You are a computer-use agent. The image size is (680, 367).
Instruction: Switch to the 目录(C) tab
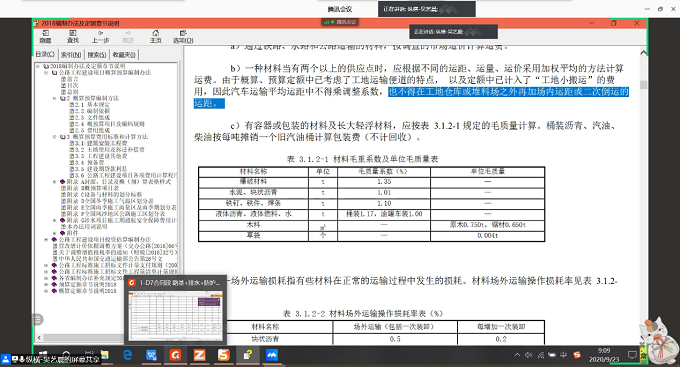[45, 54]
